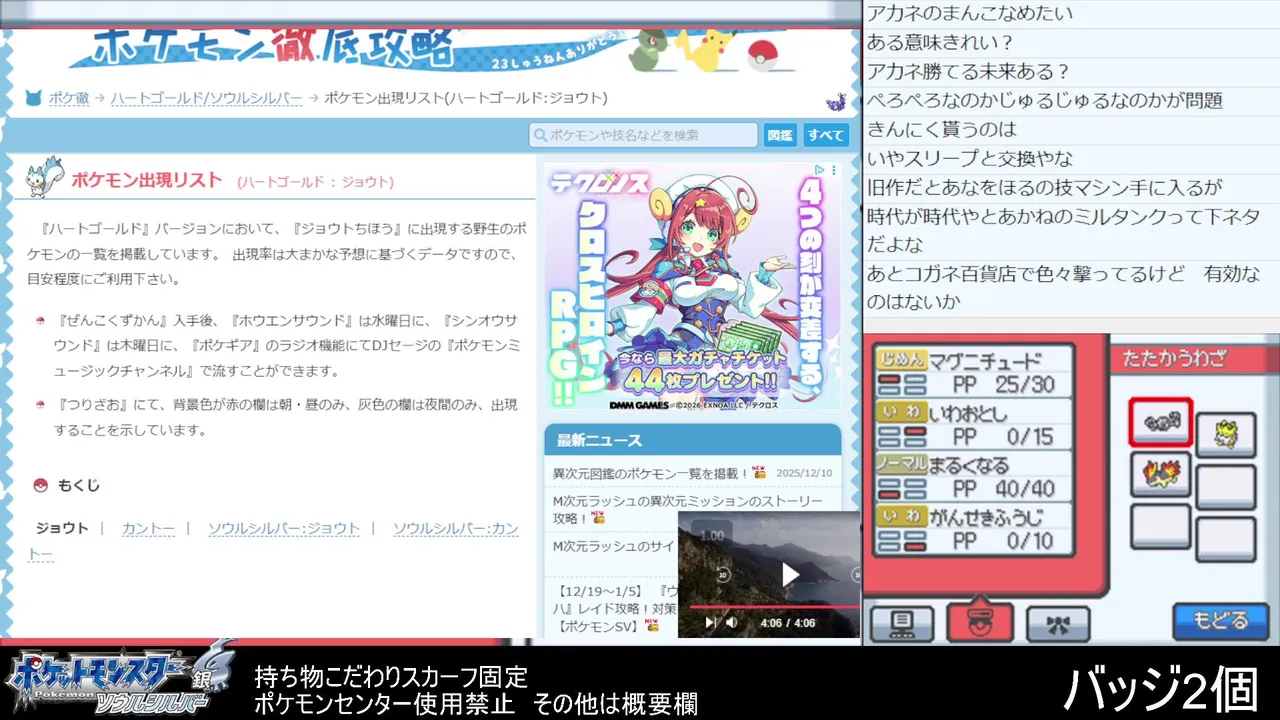Viewport: 1280px width, 720px height.
Task: Click the Poke Ball icon beside もくじ
Action: 40,485
